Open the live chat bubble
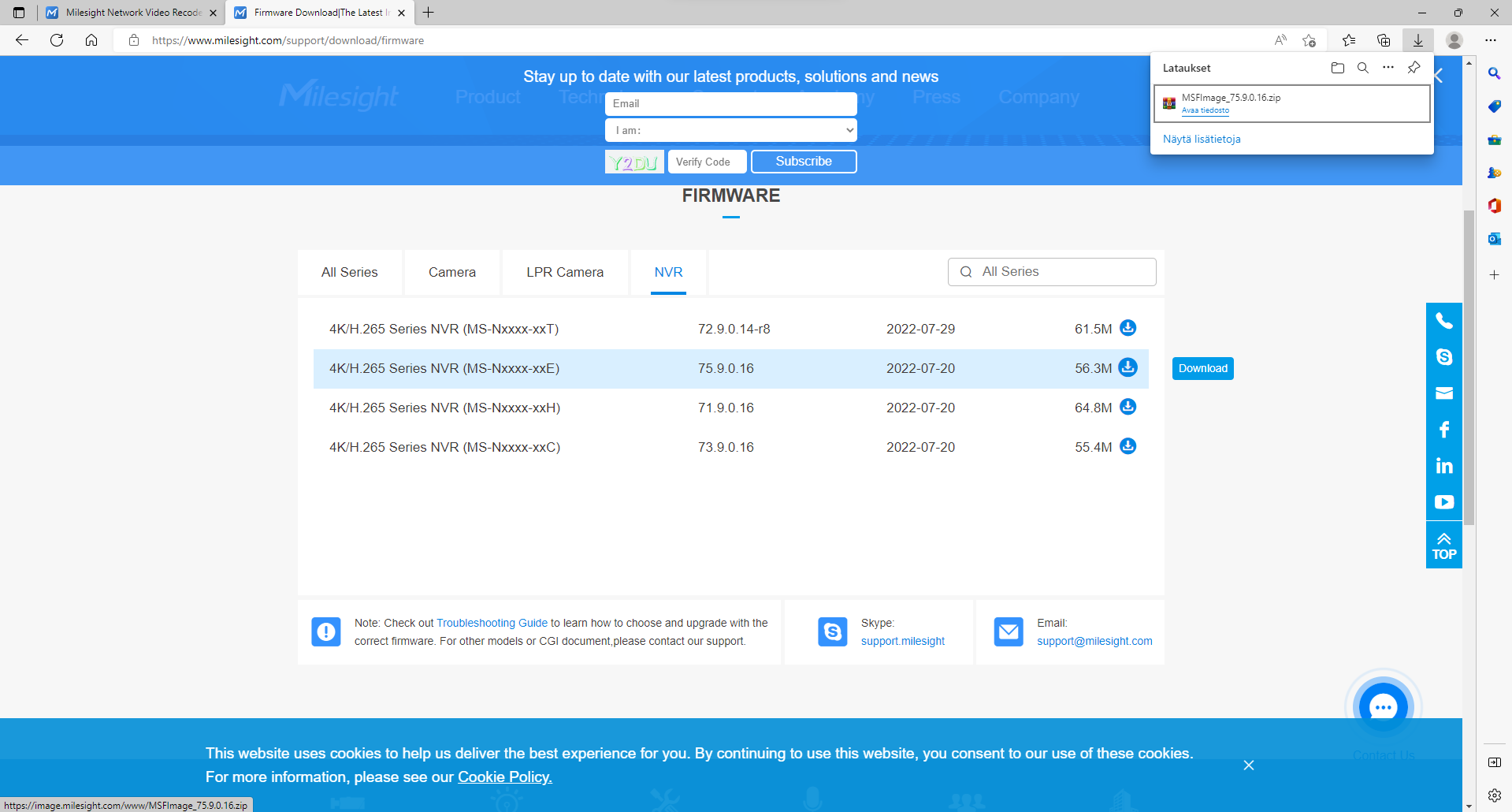1512x812 pixels. (1384, 707)
